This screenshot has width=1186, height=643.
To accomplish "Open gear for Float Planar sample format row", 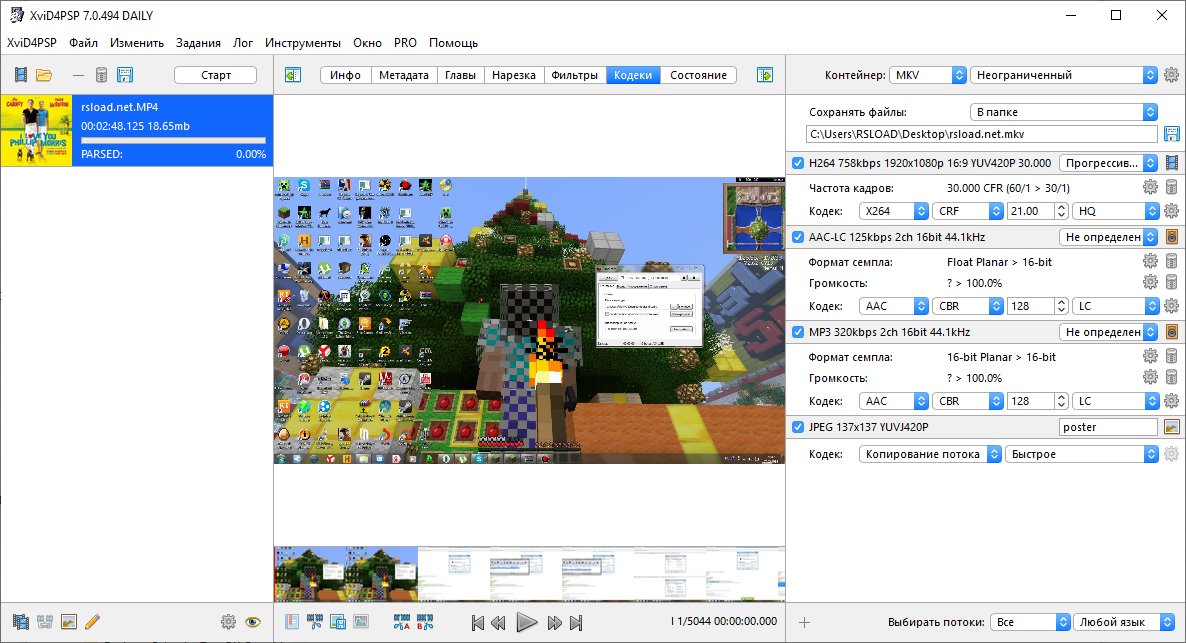I will [1150, 261].
